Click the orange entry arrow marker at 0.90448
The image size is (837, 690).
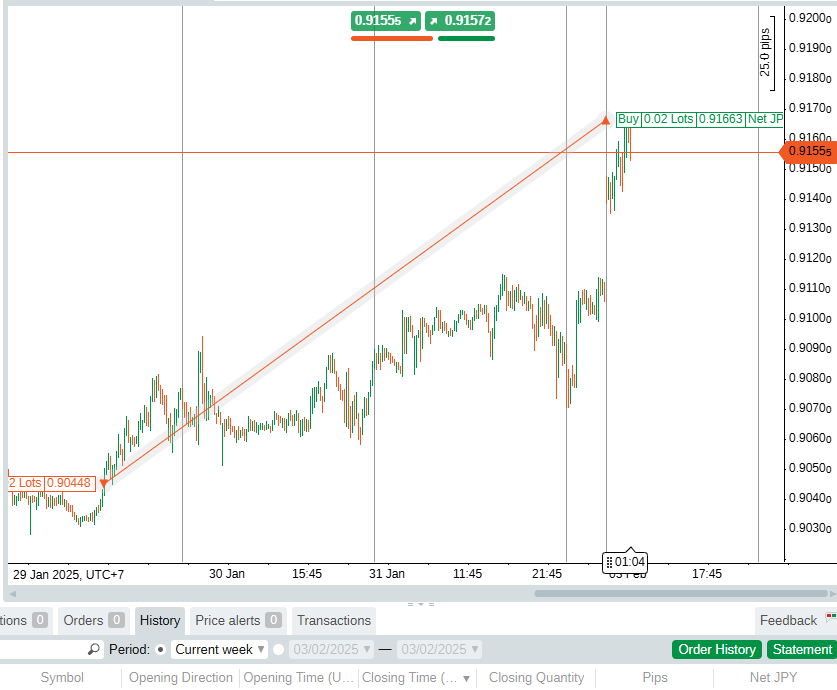pyautogui.click(x=104, y=484)
